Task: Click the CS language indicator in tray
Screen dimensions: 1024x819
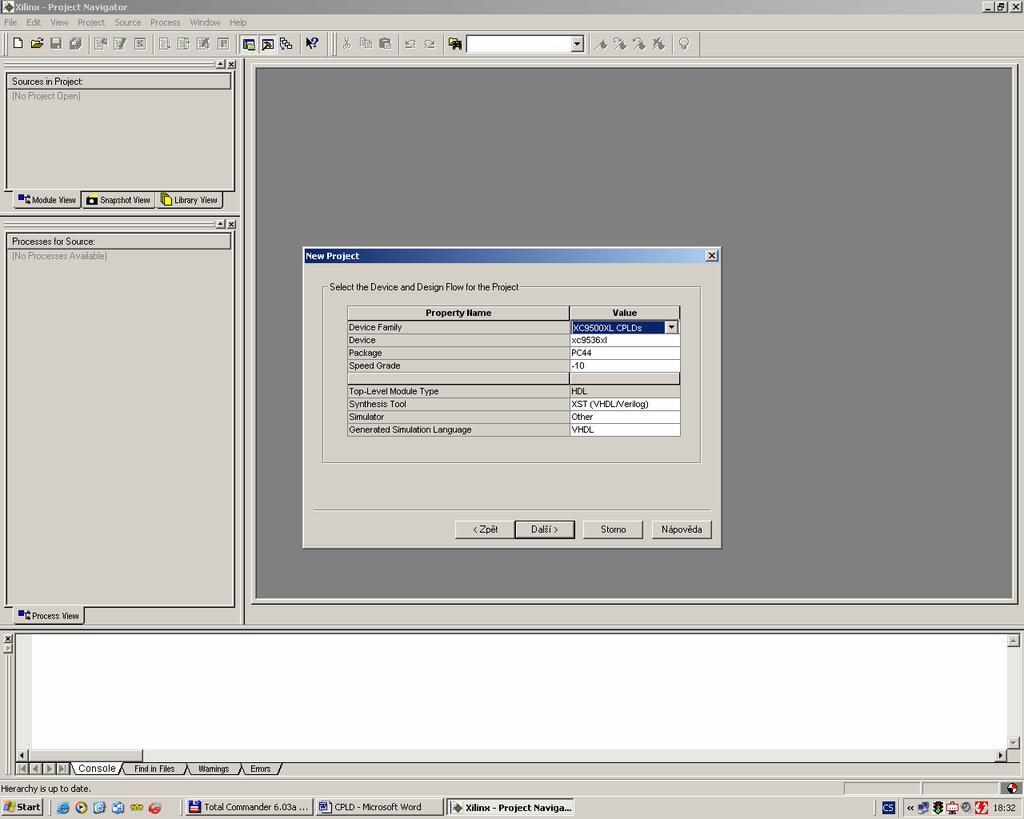Action: pyautogui.click(x=888, y=808)
